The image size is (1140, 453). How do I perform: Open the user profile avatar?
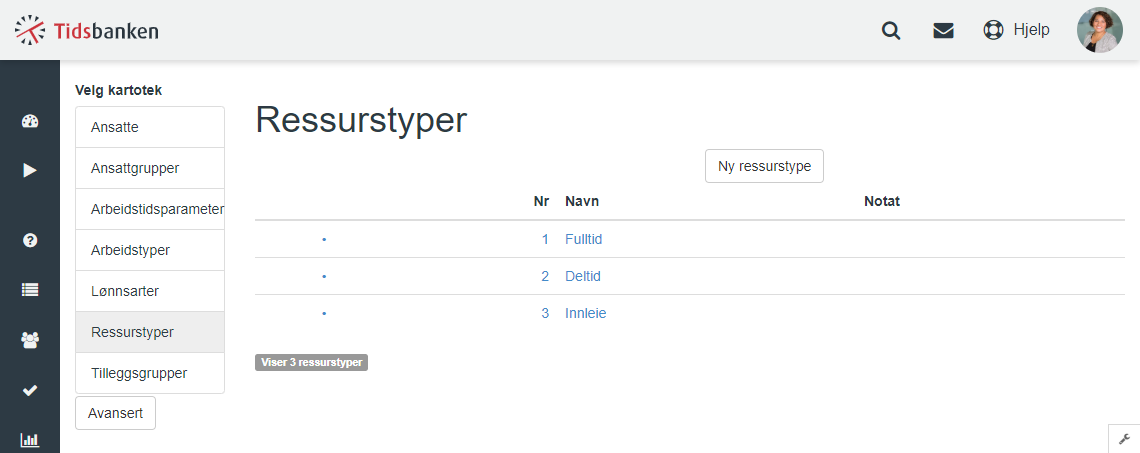[1099, 30]
